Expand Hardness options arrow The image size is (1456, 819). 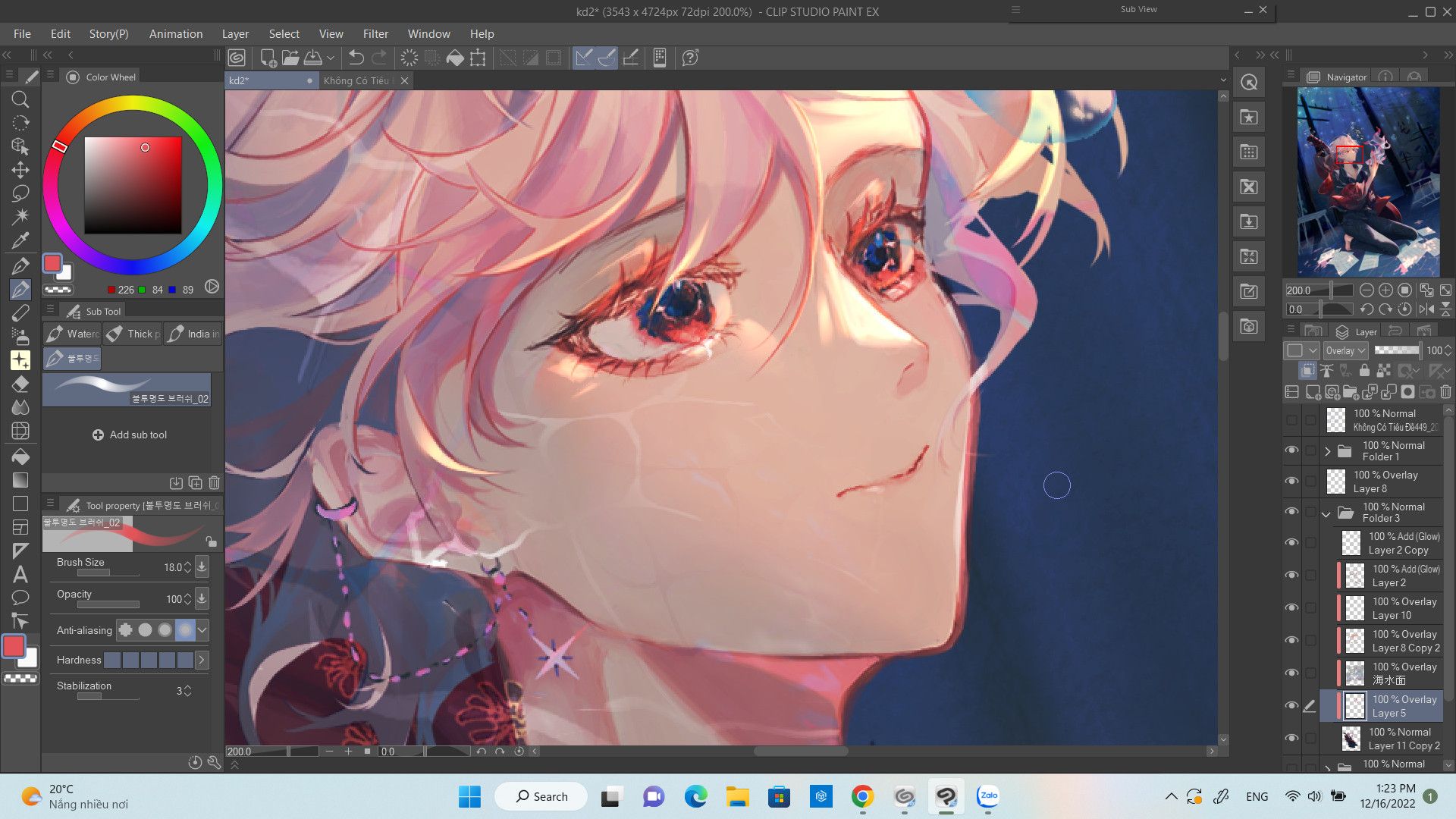coord(202,661)
